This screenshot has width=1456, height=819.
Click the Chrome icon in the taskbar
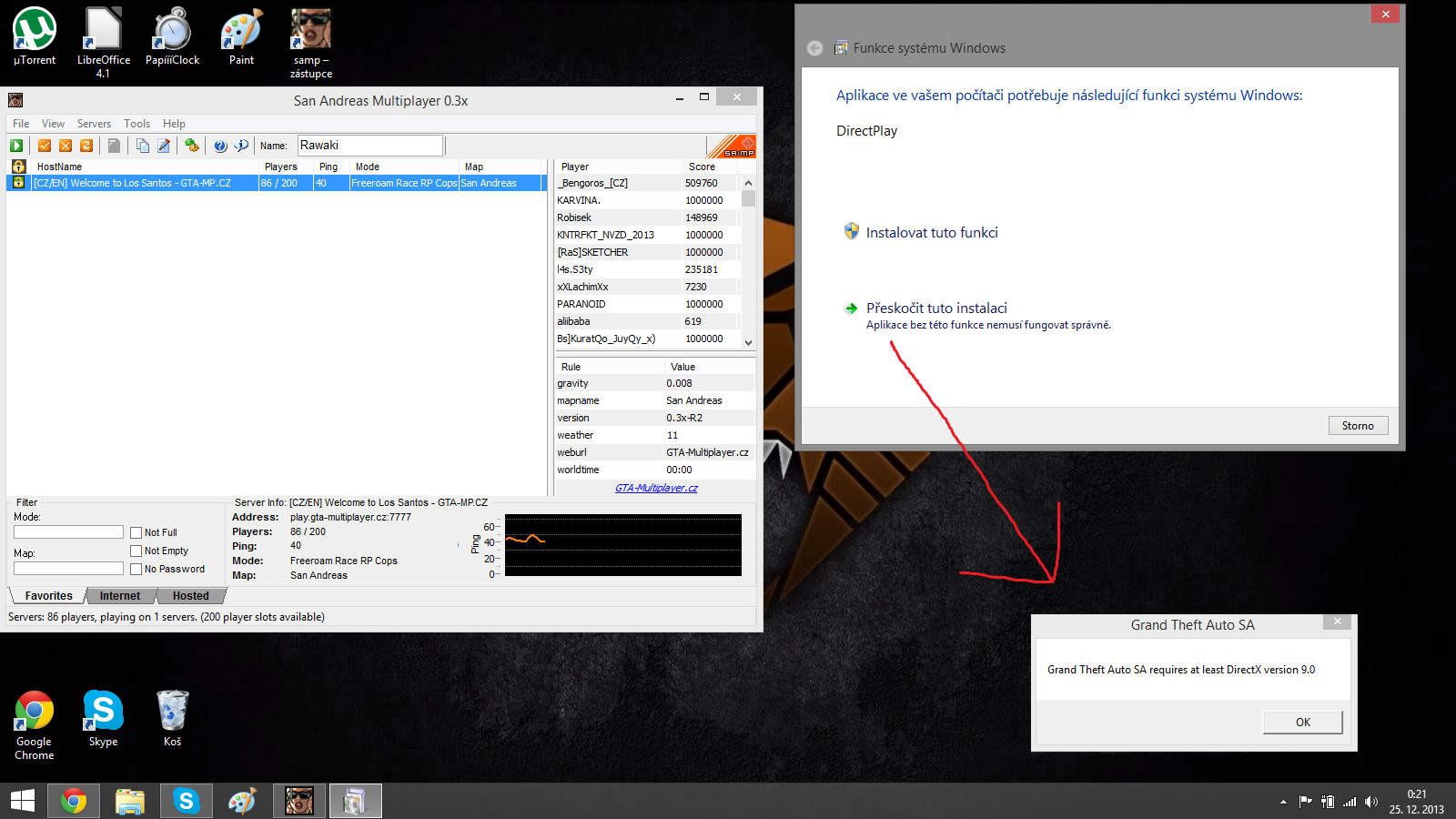coord(74,801)
